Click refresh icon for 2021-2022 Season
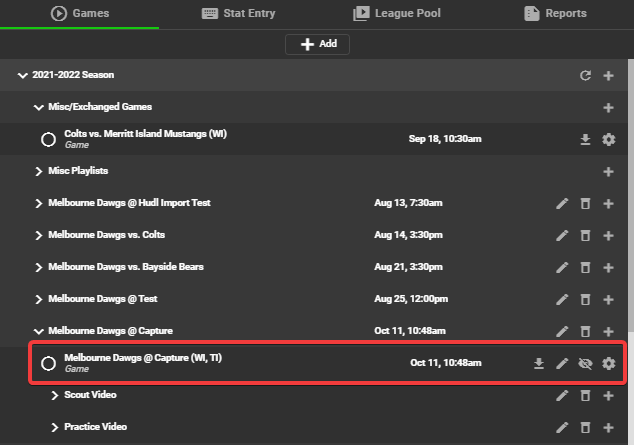Screen dimensions: 634x445 tap(585, 75)
